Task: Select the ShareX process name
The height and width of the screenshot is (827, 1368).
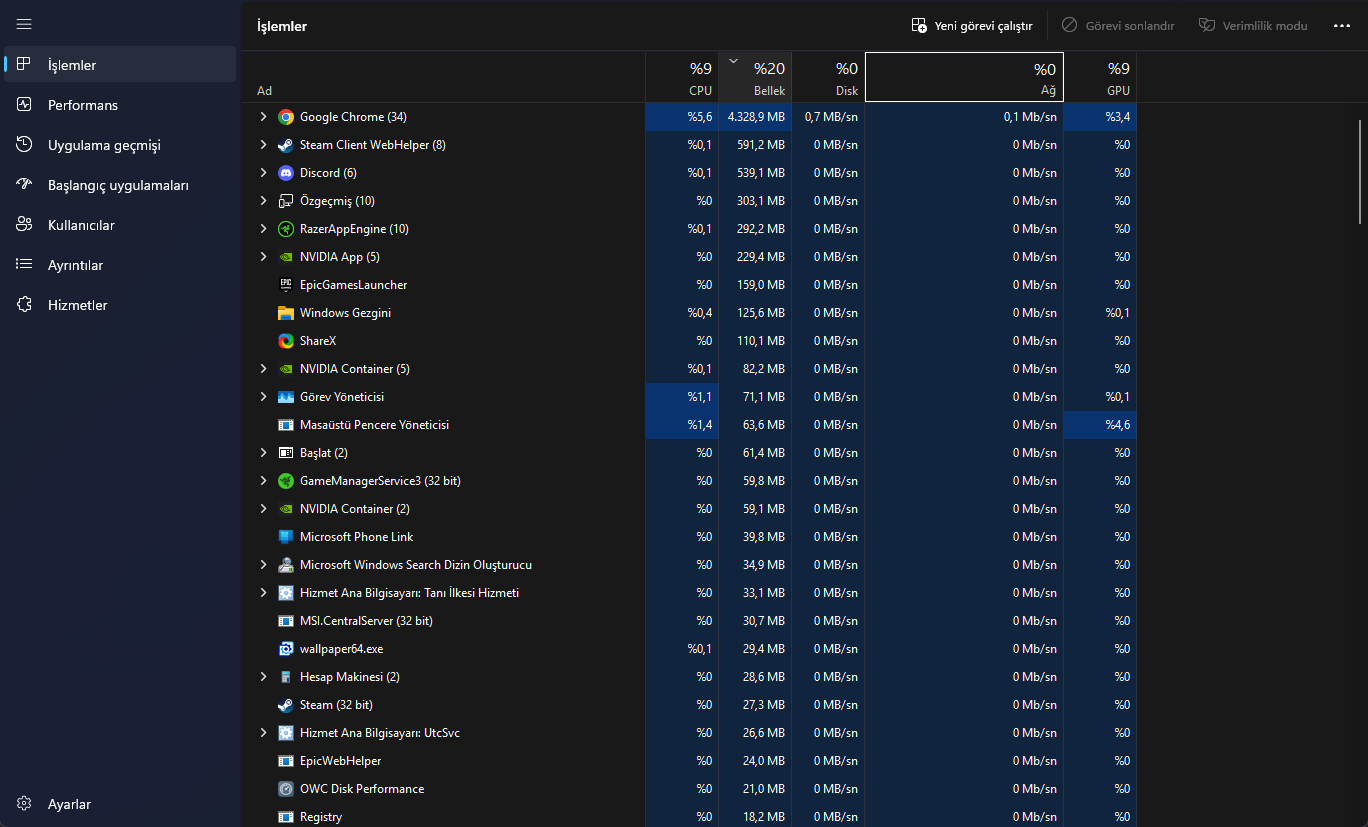Action: click(318, 341)
